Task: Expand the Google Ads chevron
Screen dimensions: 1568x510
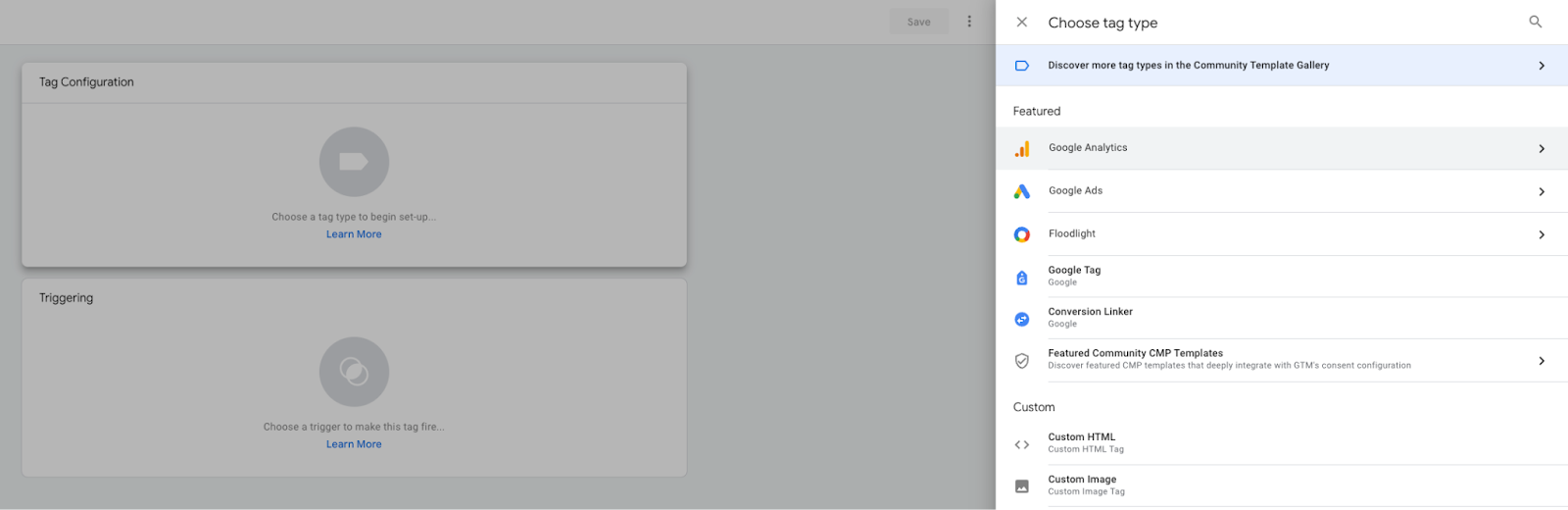Action: point(1542,192)
